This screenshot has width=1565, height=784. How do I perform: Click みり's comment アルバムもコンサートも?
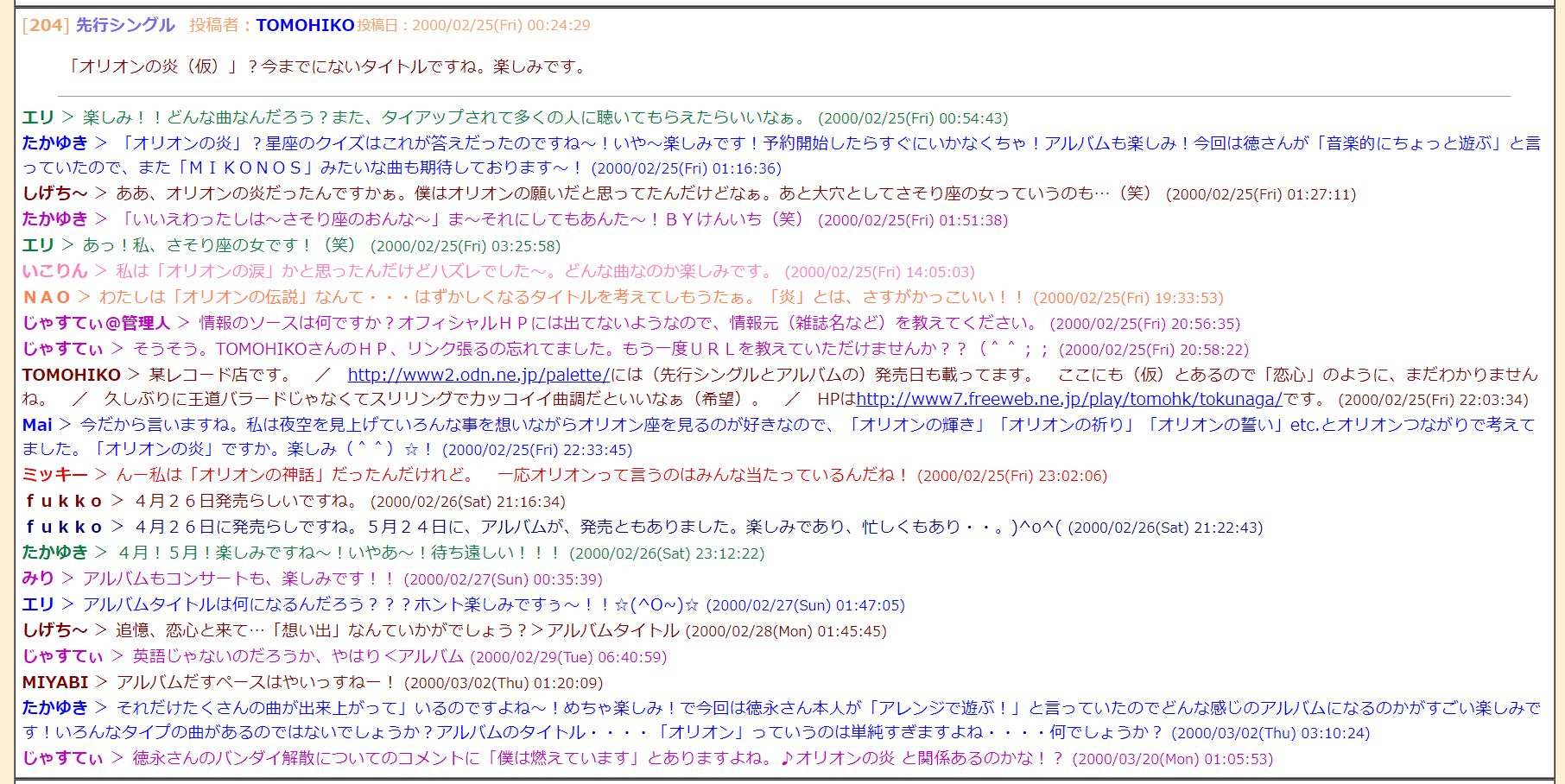click(x=238, y=579)
